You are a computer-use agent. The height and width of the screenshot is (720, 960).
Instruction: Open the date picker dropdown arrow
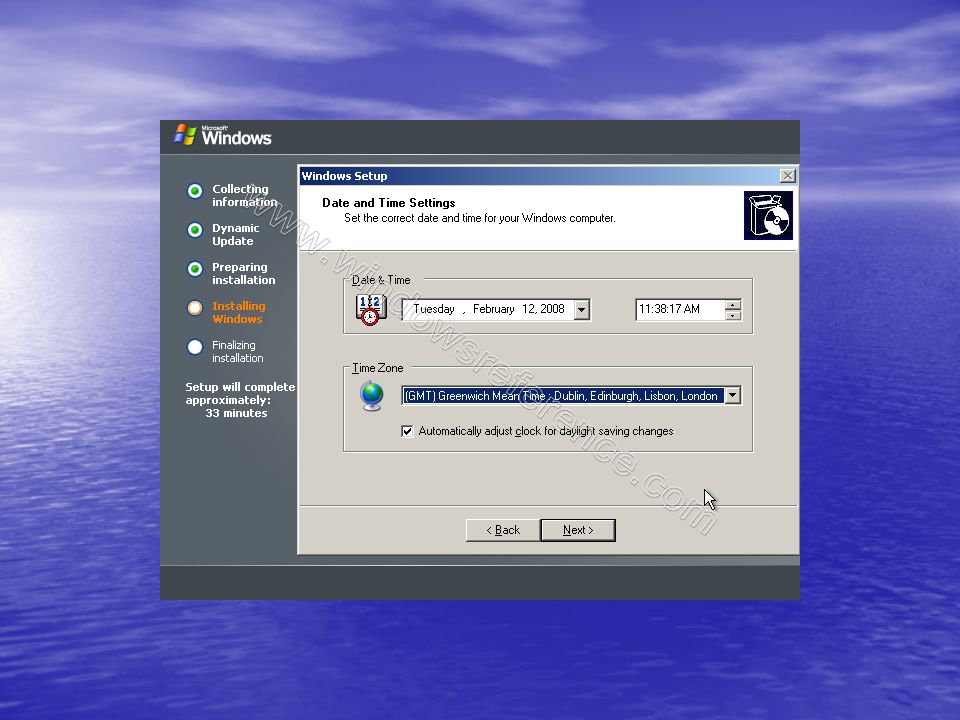582,310
